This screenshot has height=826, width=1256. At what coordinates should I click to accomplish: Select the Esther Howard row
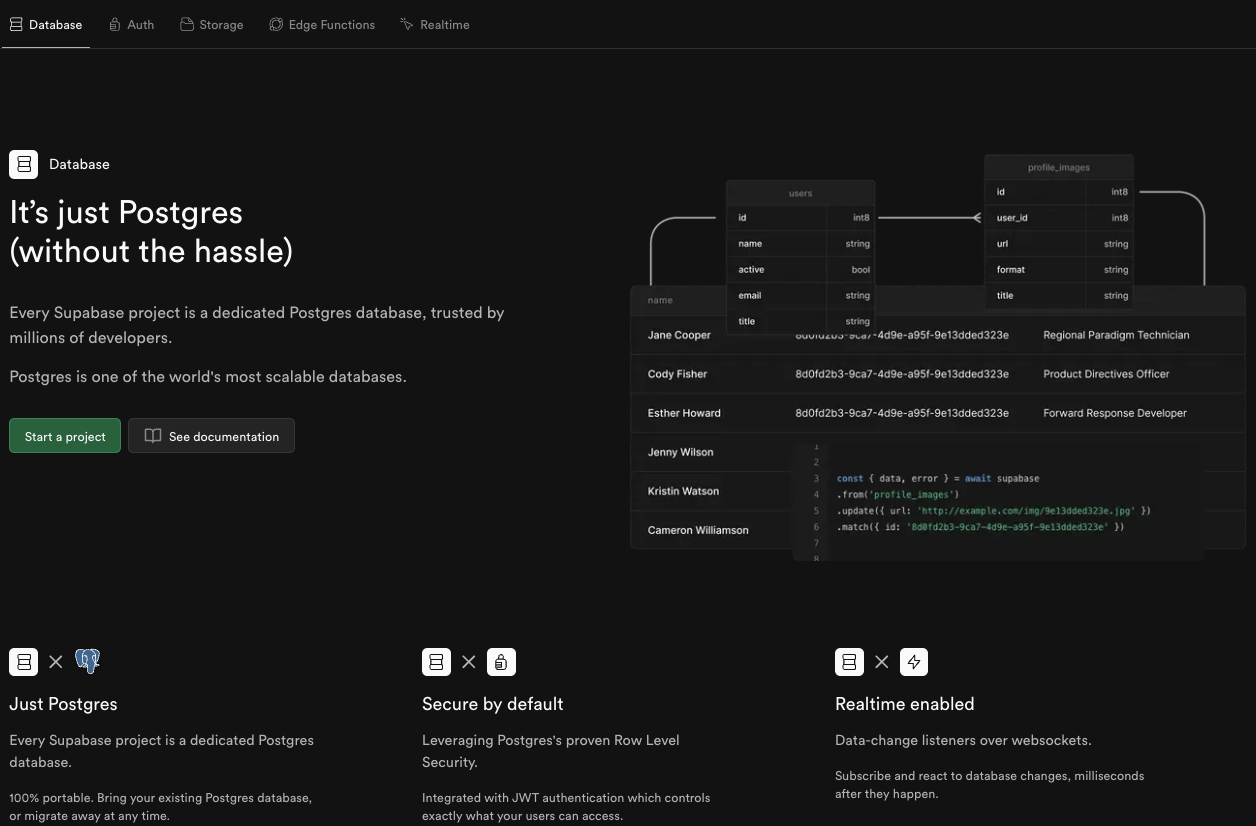(x=938, y=413)
